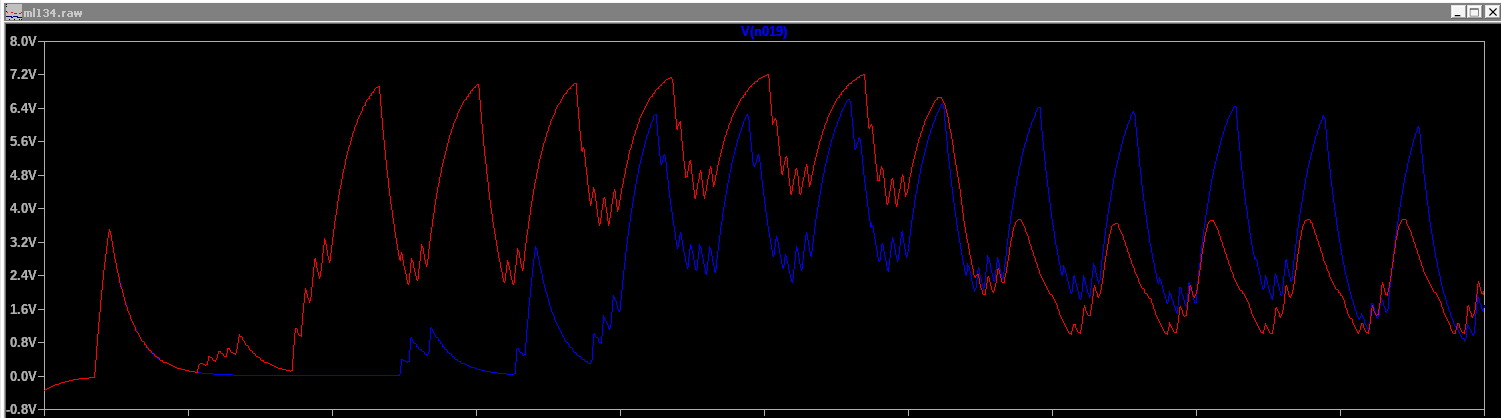
Task: Open the waveform window system menu icon
Action: (13, 10)
